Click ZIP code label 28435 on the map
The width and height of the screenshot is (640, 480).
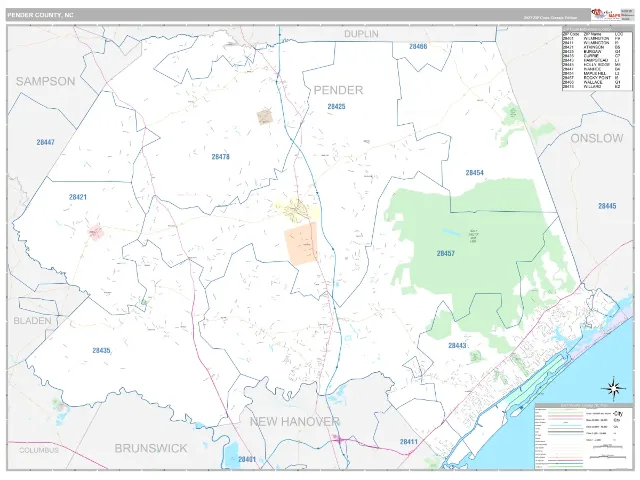tap(101, 351)
